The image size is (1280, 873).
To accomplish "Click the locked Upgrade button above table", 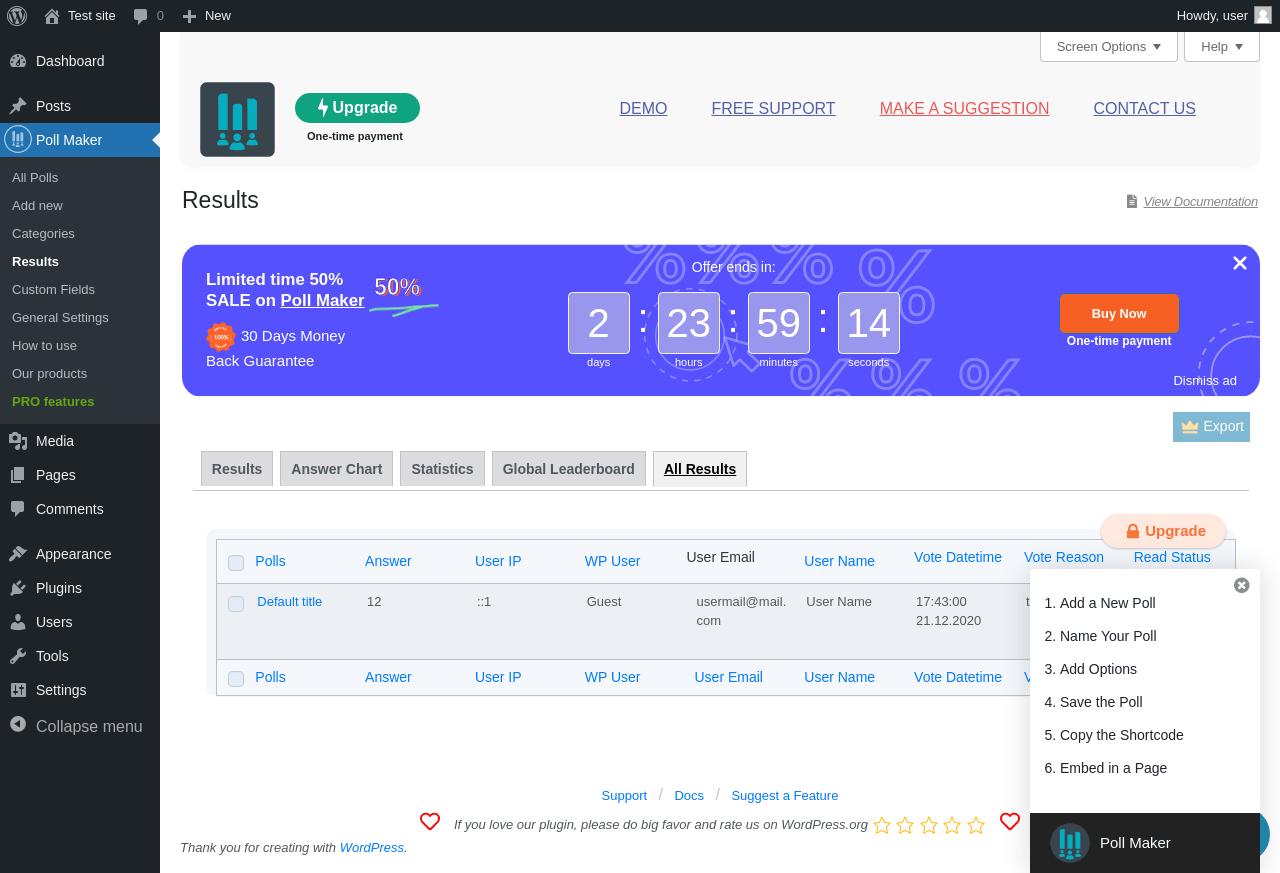I will pyautogui.click(x=1164, y=531).
